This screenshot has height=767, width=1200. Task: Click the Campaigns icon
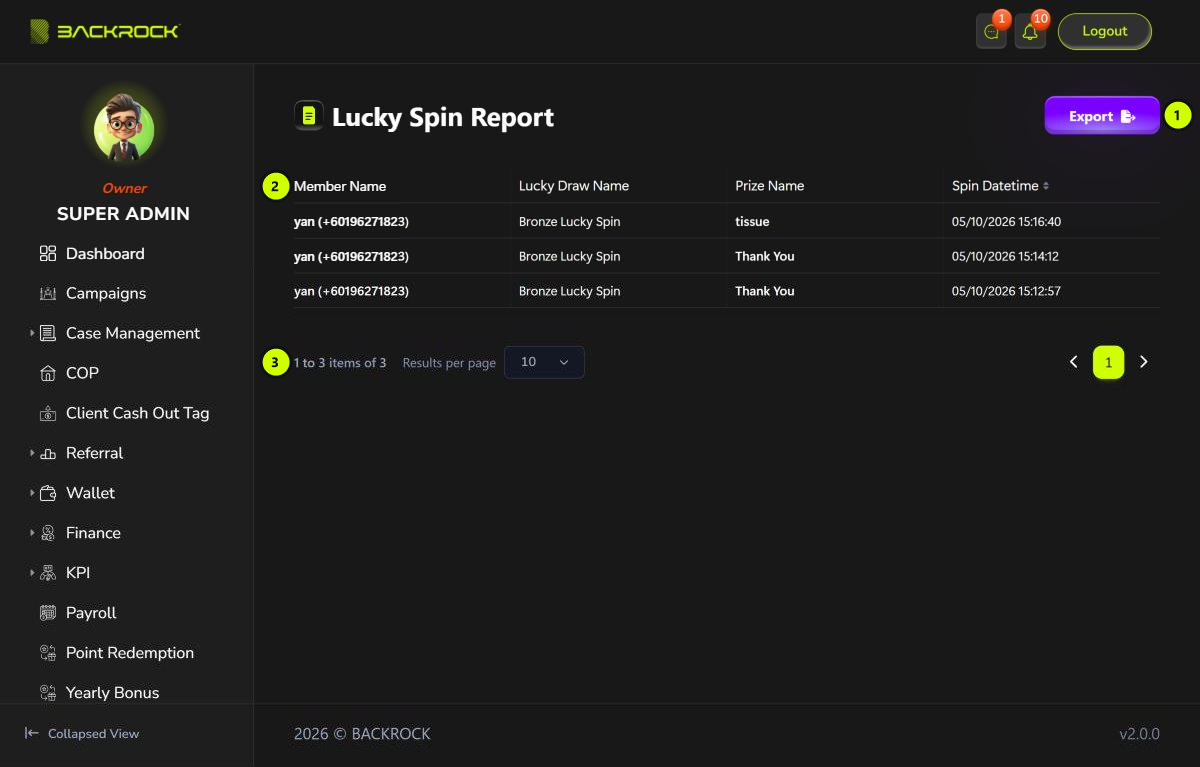(48, 293)
